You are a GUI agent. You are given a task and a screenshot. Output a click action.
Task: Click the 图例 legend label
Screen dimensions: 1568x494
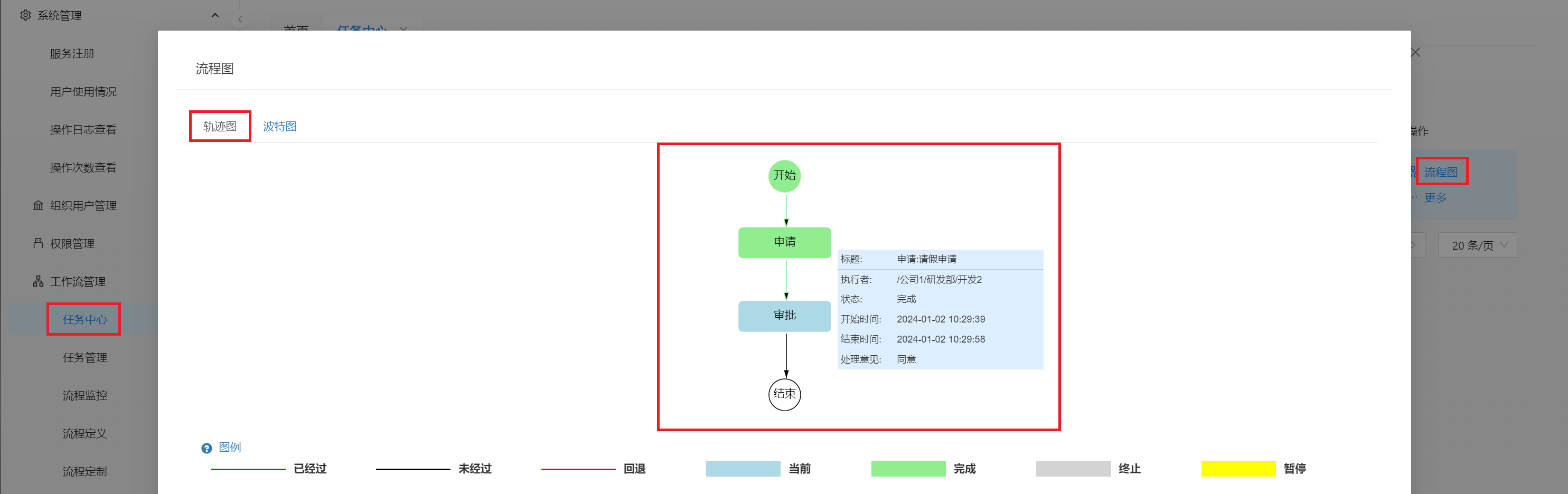[x=230, y=448]
